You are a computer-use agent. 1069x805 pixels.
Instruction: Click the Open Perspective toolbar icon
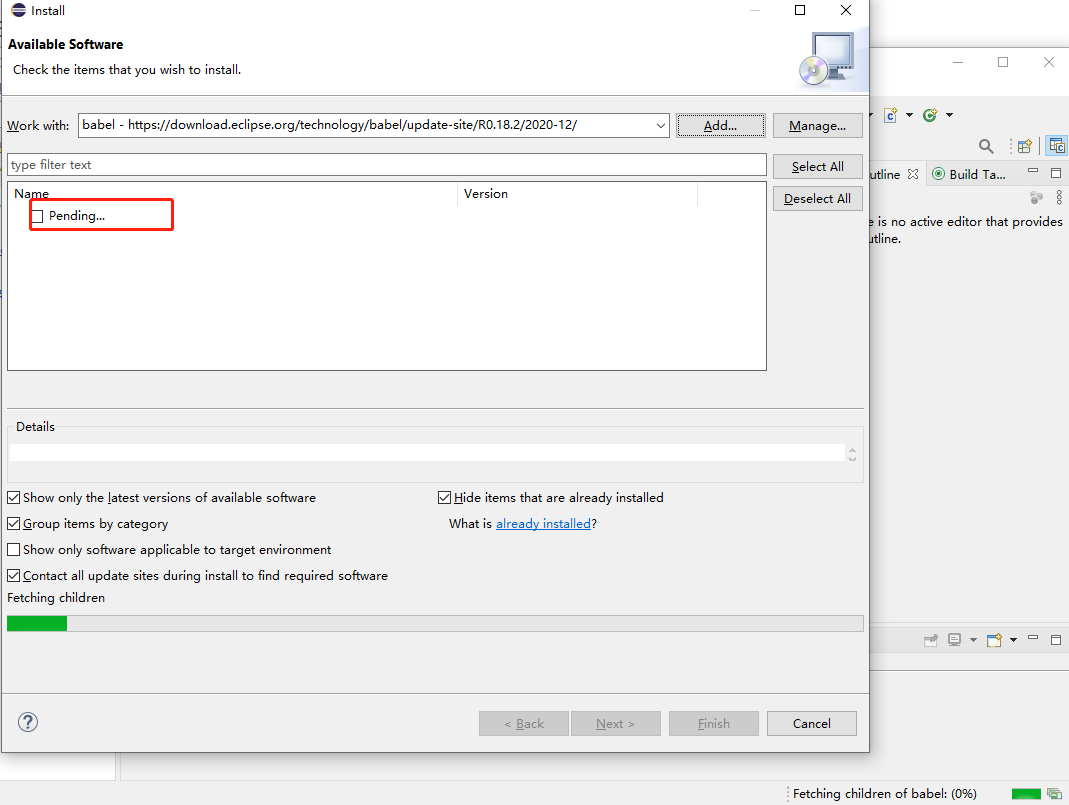pyautogui.click(x=1024, y=147)
